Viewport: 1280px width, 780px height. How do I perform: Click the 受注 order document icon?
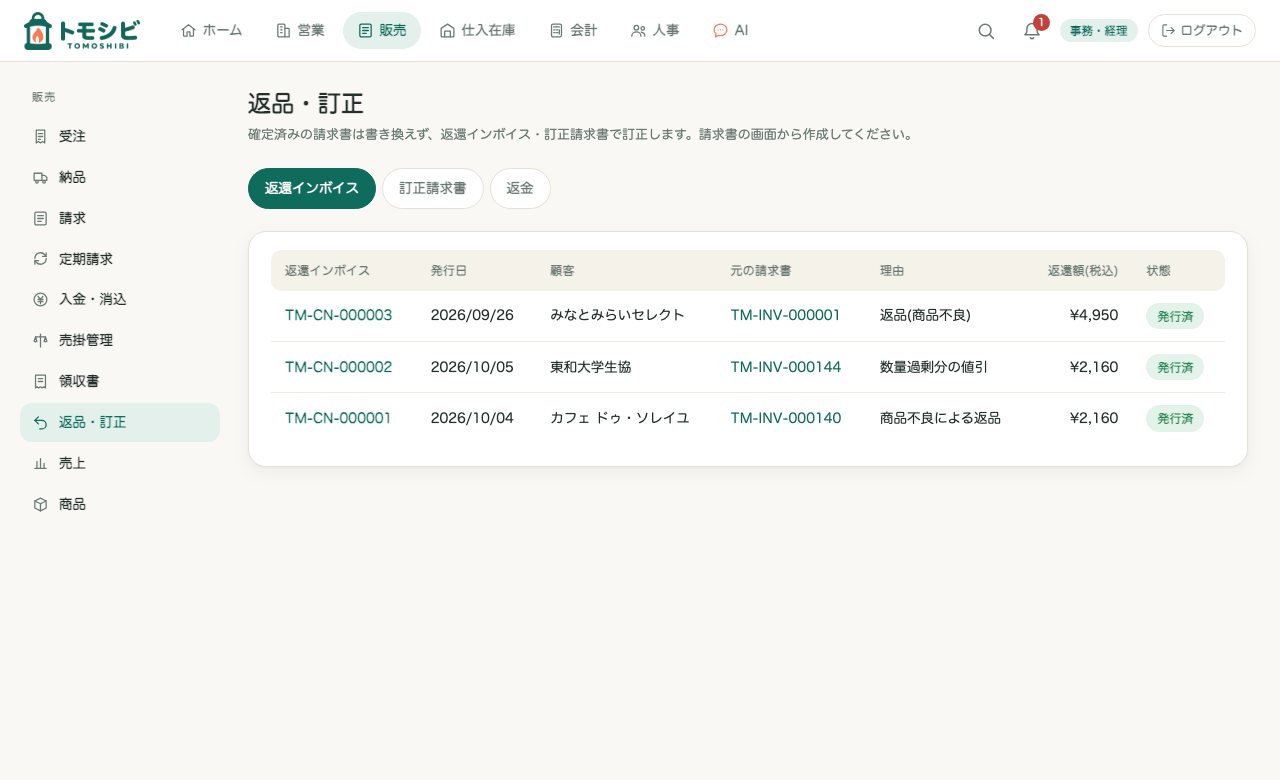40,136
